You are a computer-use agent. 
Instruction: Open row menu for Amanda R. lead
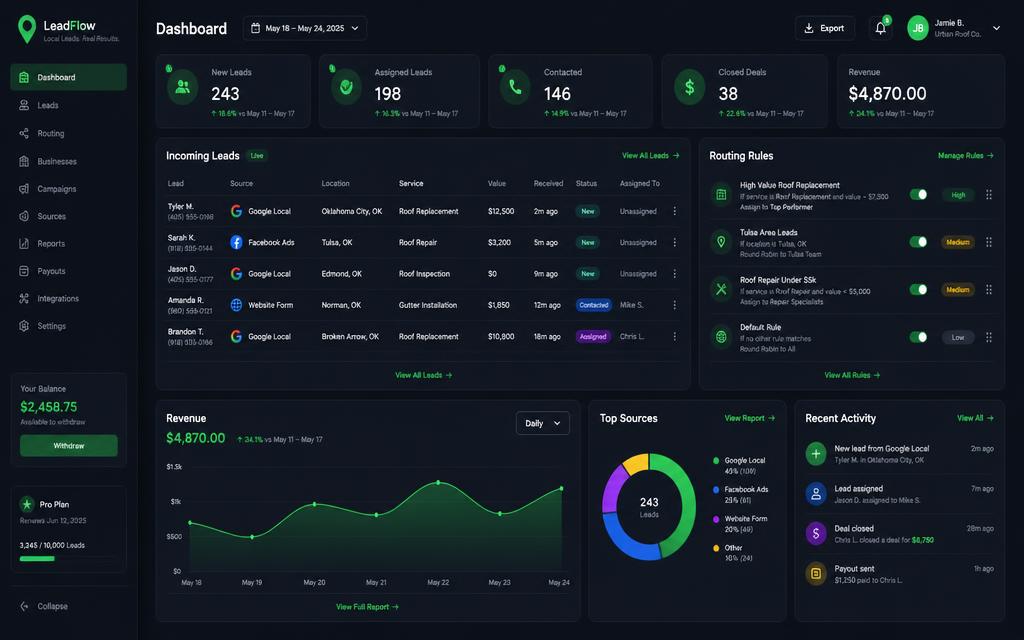675,305
